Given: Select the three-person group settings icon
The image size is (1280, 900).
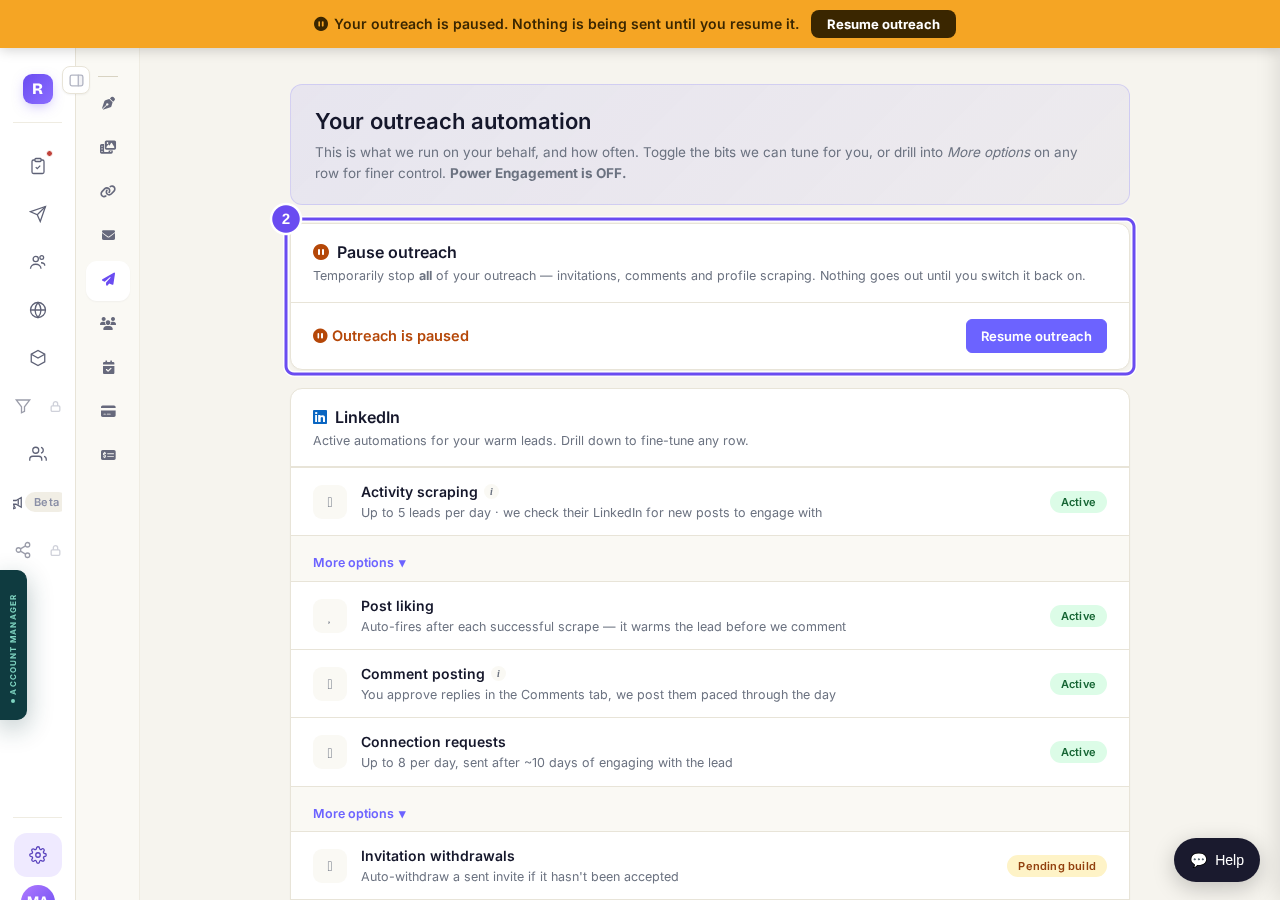Looking at the screenshot, I should [x=108, y=323].
